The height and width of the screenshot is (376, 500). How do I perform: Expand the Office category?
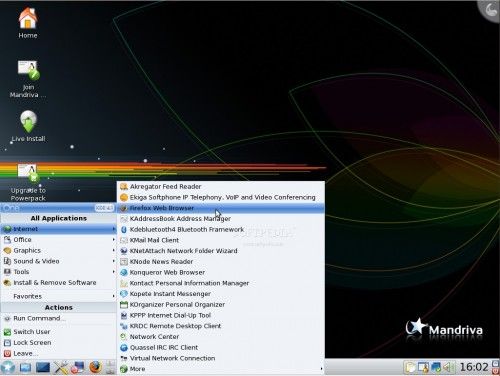pyautogui.click(x=59, y=240)
